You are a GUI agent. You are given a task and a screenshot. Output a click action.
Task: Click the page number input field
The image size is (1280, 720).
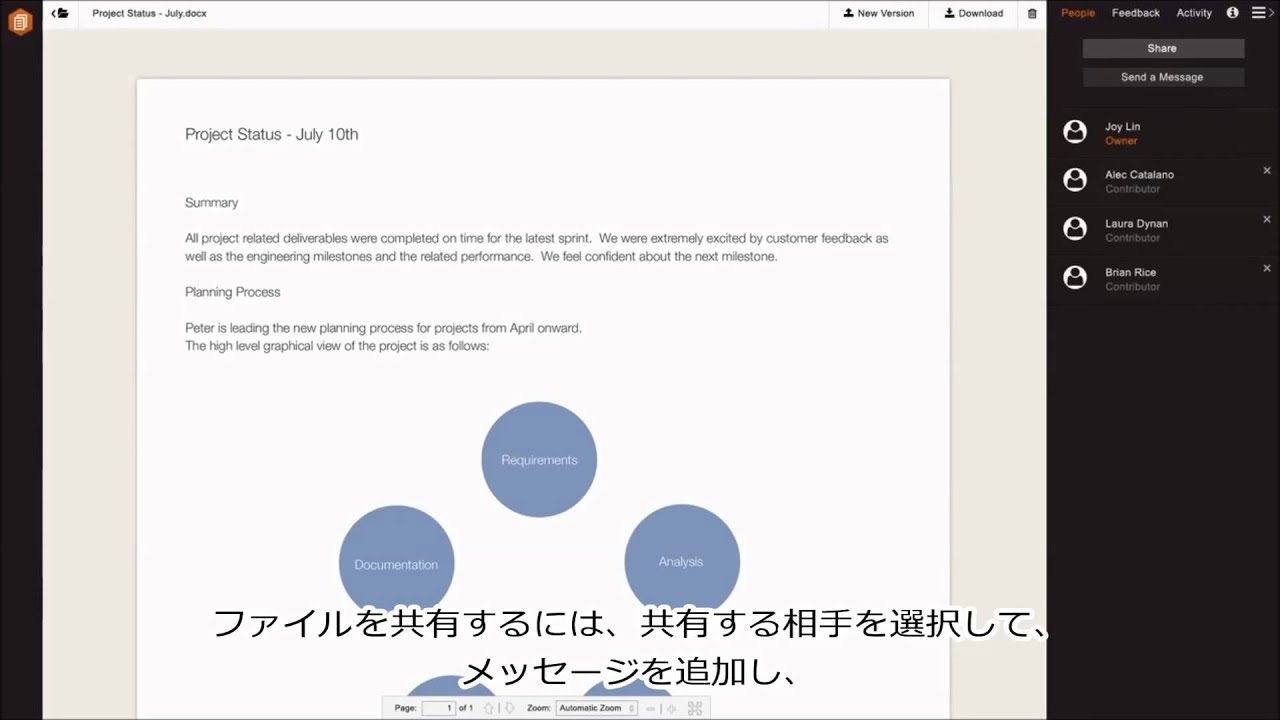(x=438, y=708)
